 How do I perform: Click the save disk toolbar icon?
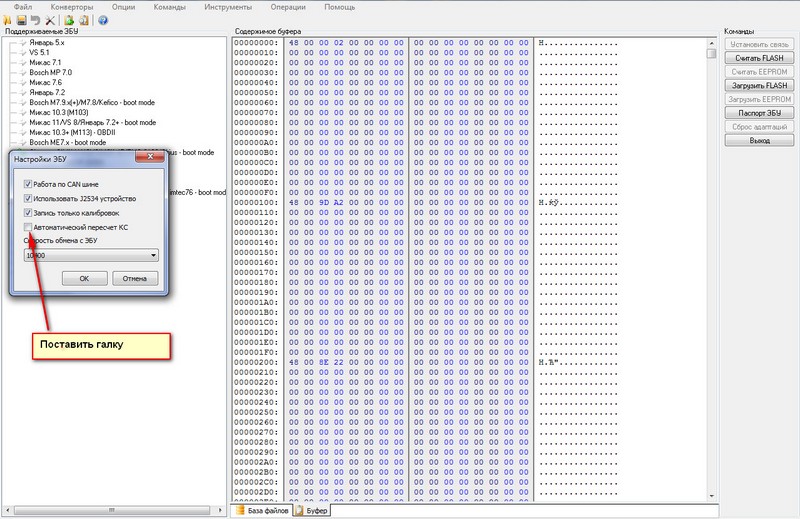pyautogui.click(x=22, y=20)
